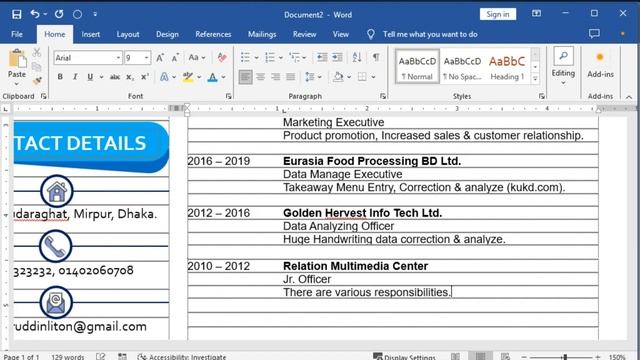The image size is (640, 360).
Task: Open the File tab
Action: pyautogui.click(x=17, y=34)
